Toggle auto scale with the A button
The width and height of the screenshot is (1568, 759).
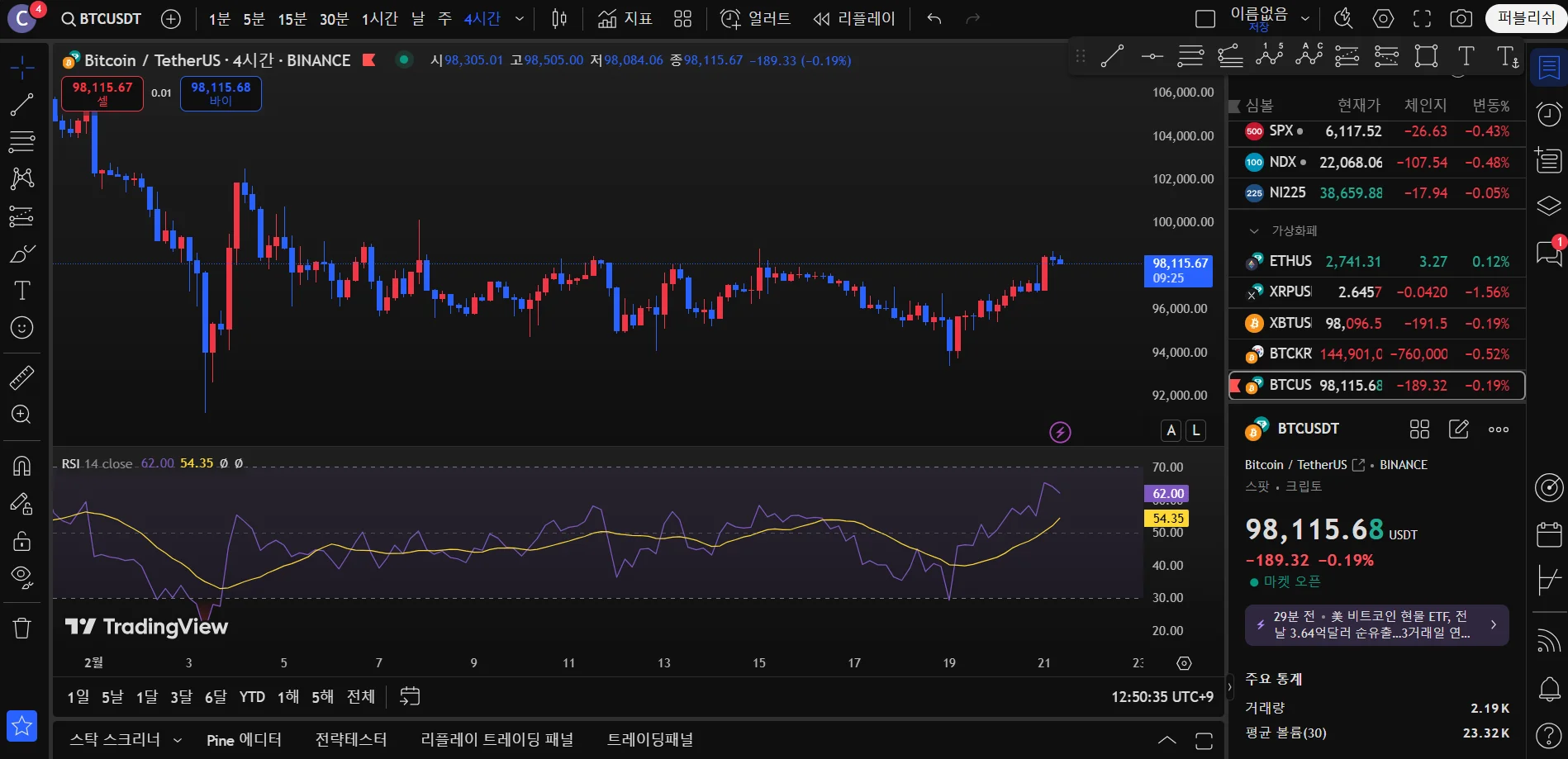point(1171,430)
